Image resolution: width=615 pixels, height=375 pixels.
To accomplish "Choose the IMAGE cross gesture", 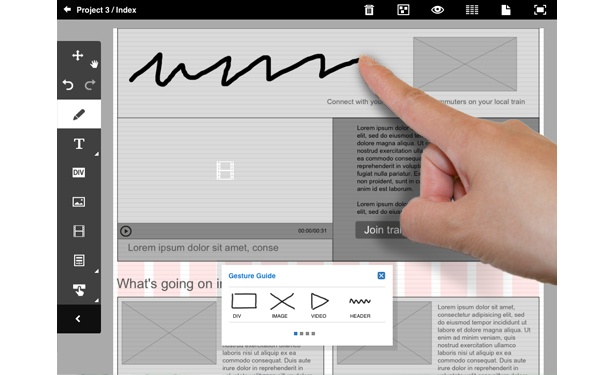I will coord(282,305).
